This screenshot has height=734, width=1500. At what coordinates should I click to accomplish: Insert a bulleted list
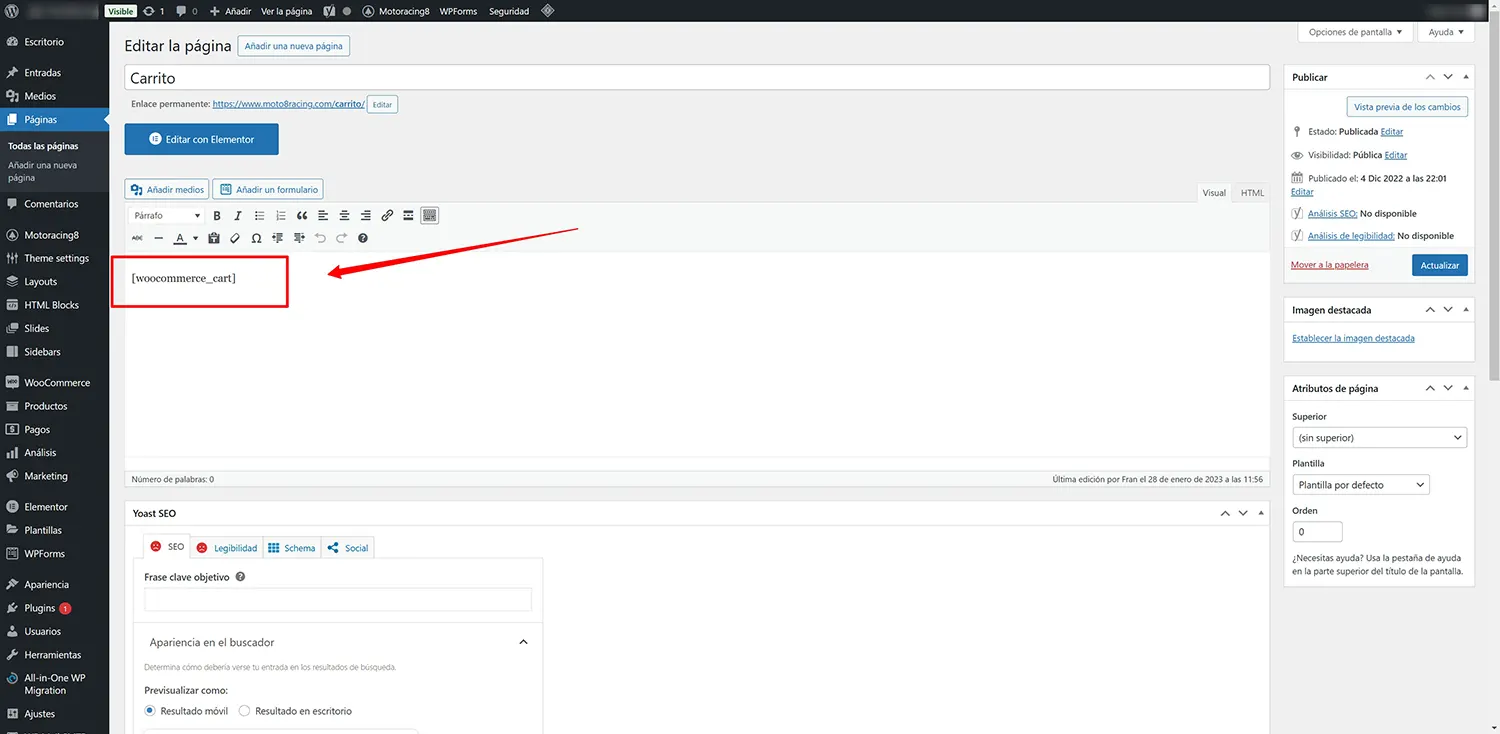259,215
